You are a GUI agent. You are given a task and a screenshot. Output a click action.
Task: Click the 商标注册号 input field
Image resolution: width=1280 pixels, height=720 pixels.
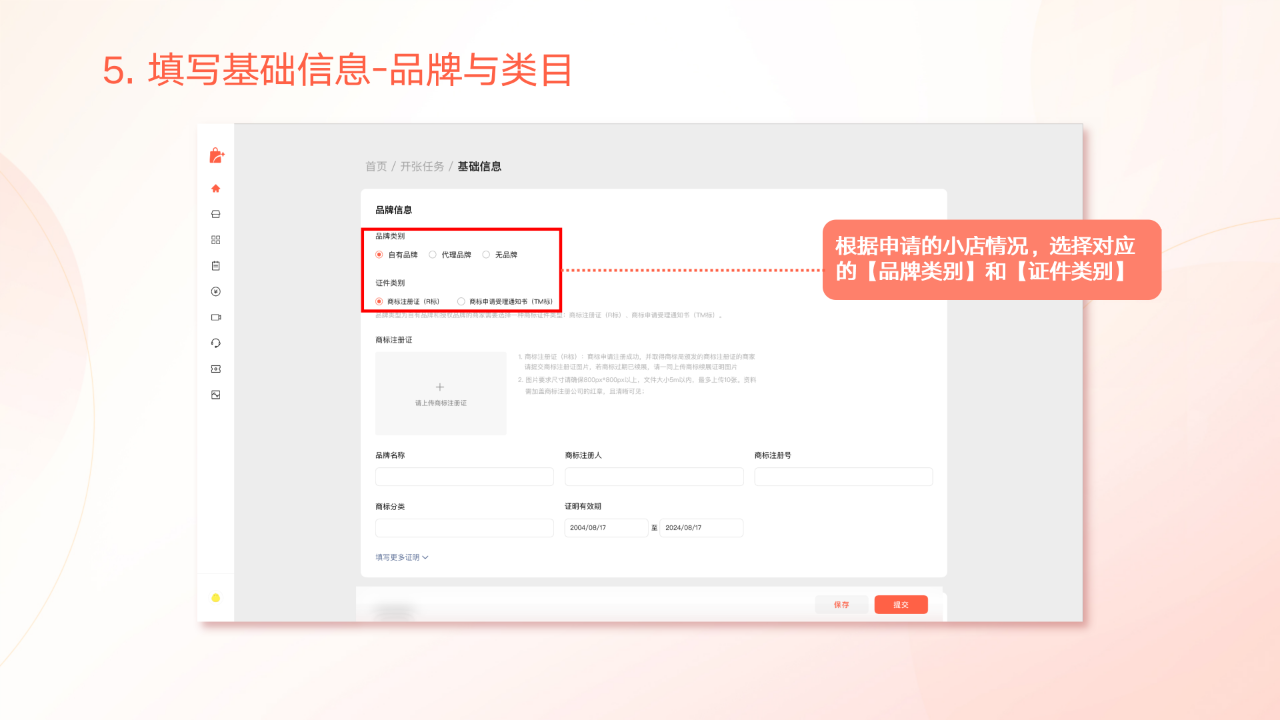[x=844, y=477]
